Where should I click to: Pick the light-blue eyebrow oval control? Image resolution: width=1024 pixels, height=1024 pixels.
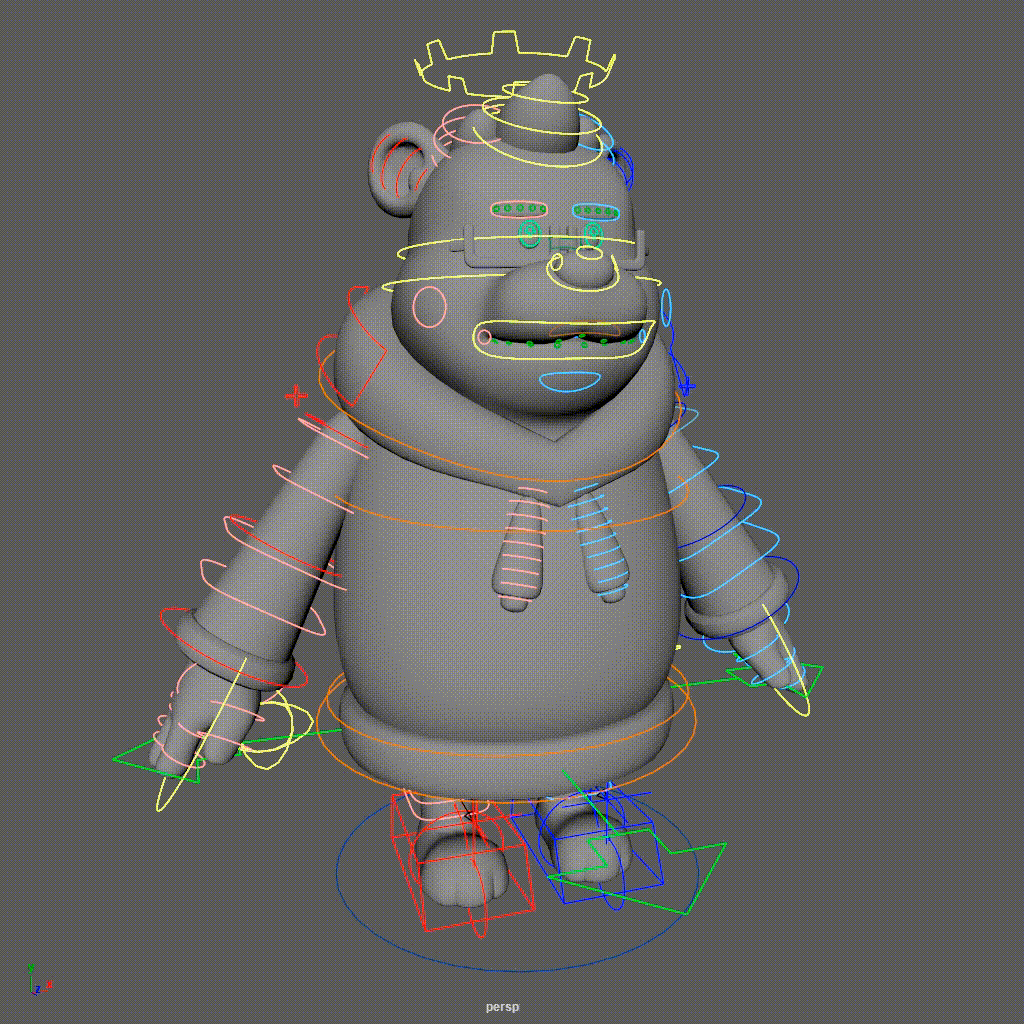click(x=595, y=210)
